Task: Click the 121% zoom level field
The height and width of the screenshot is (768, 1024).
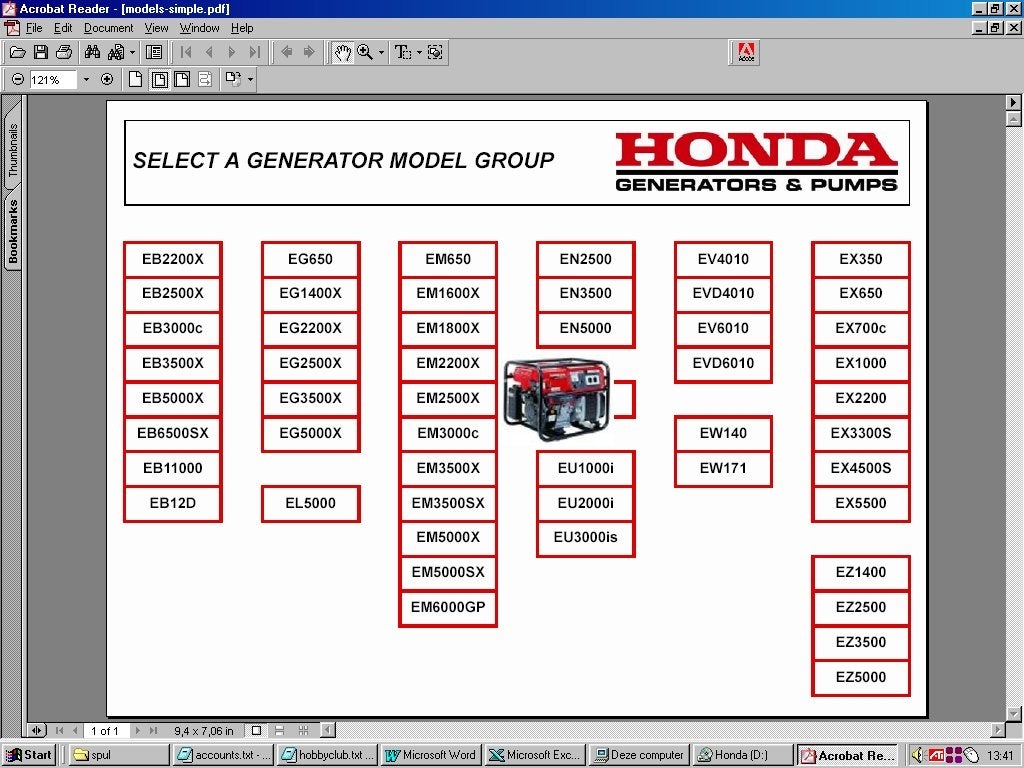Action: [53, 80]
